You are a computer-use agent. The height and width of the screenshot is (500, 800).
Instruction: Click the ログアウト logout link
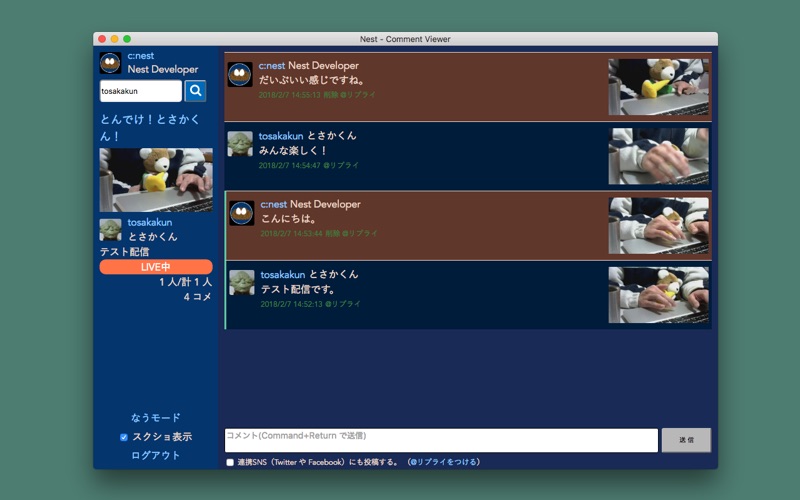coord(156,455)
